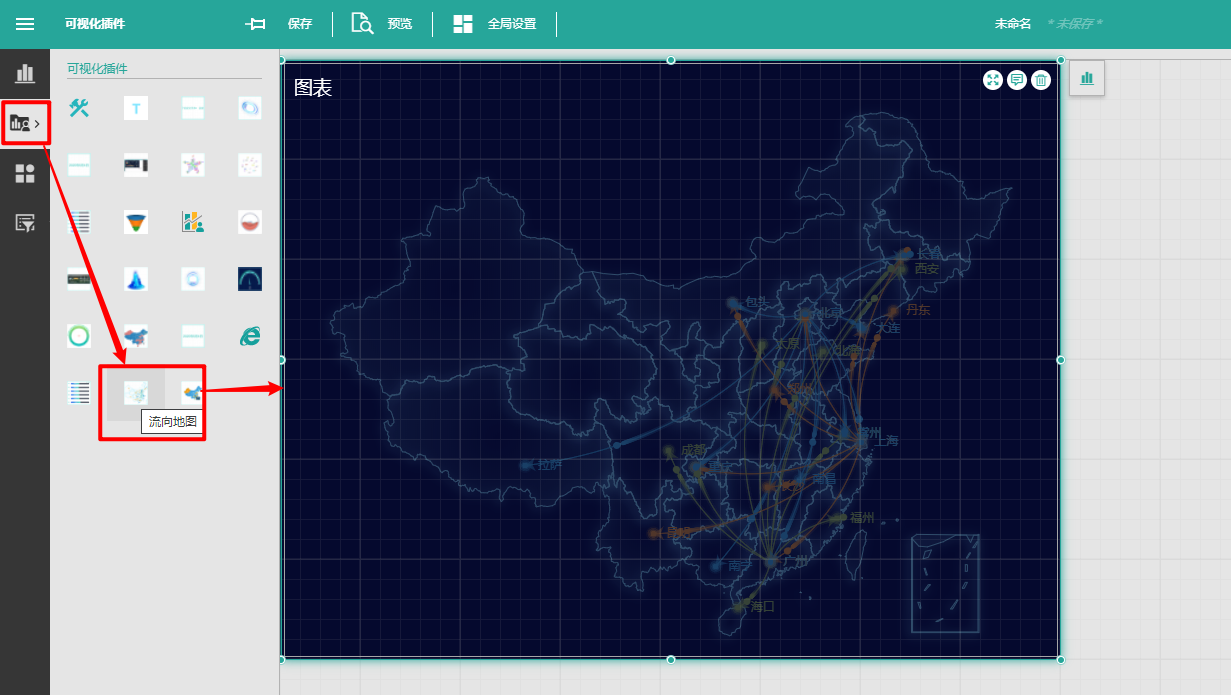Select the dark gauge dashboard plugin
The image size is (1231, 695).
click(x=250, y=279)
